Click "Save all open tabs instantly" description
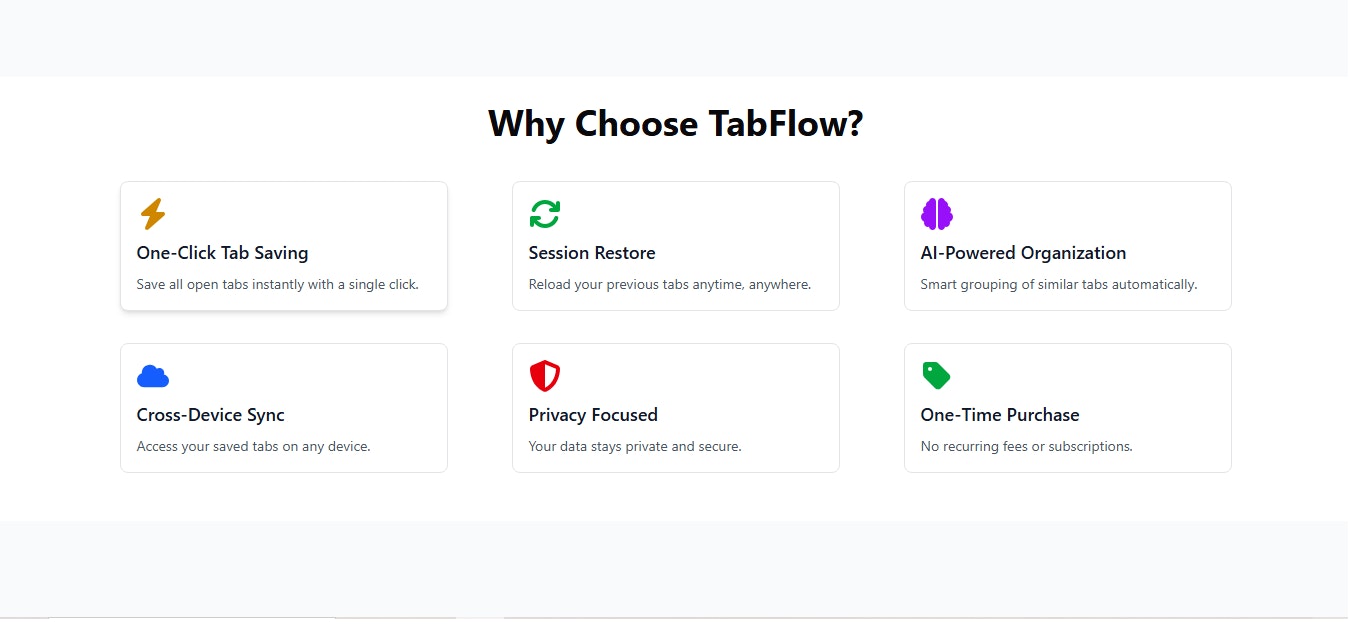The image size is (1354, 642). (x=278, y=284)
